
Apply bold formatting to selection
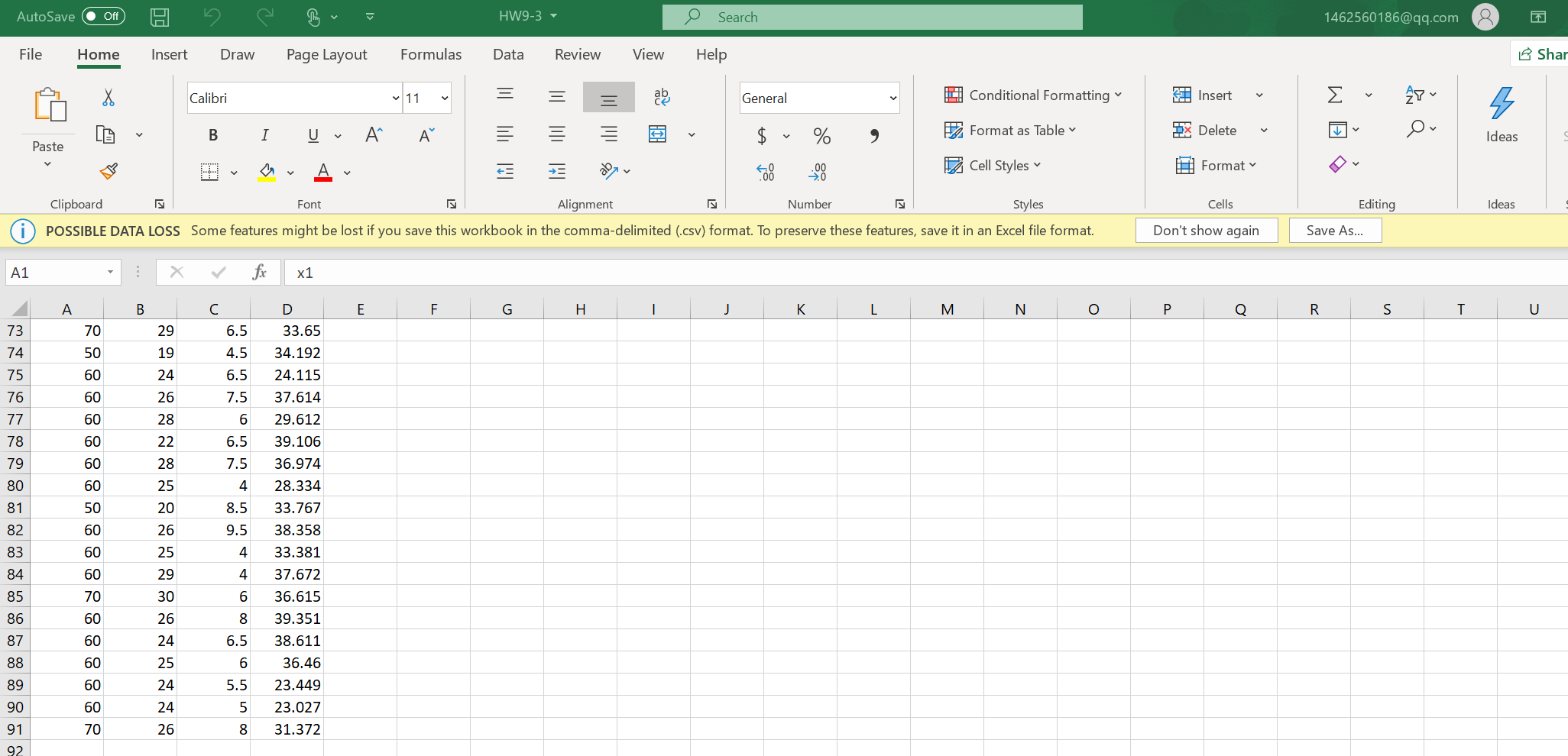tap(212, 135)
